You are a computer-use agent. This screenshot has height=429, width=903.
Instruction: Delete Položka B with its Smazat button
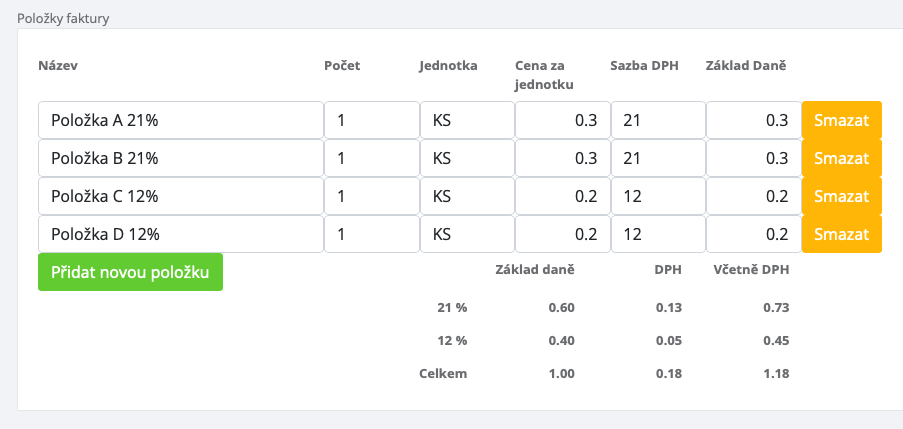841,158
